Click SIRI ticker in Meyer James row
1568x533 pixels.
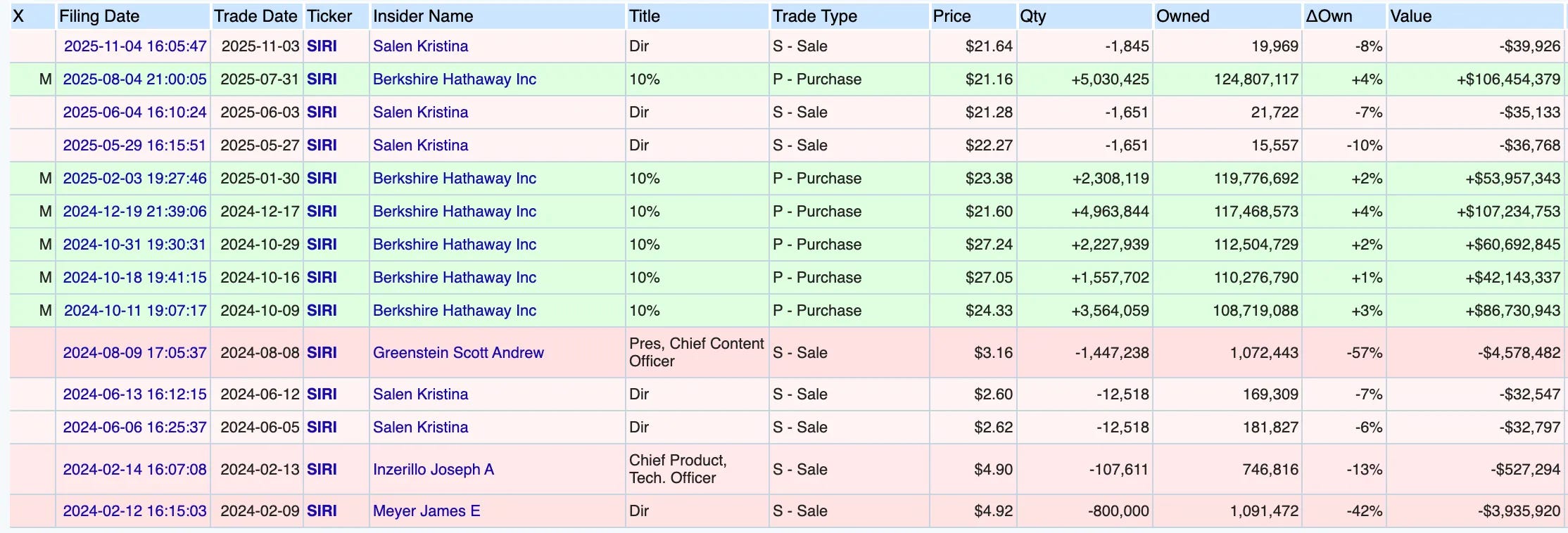click(x=322, y=511)
